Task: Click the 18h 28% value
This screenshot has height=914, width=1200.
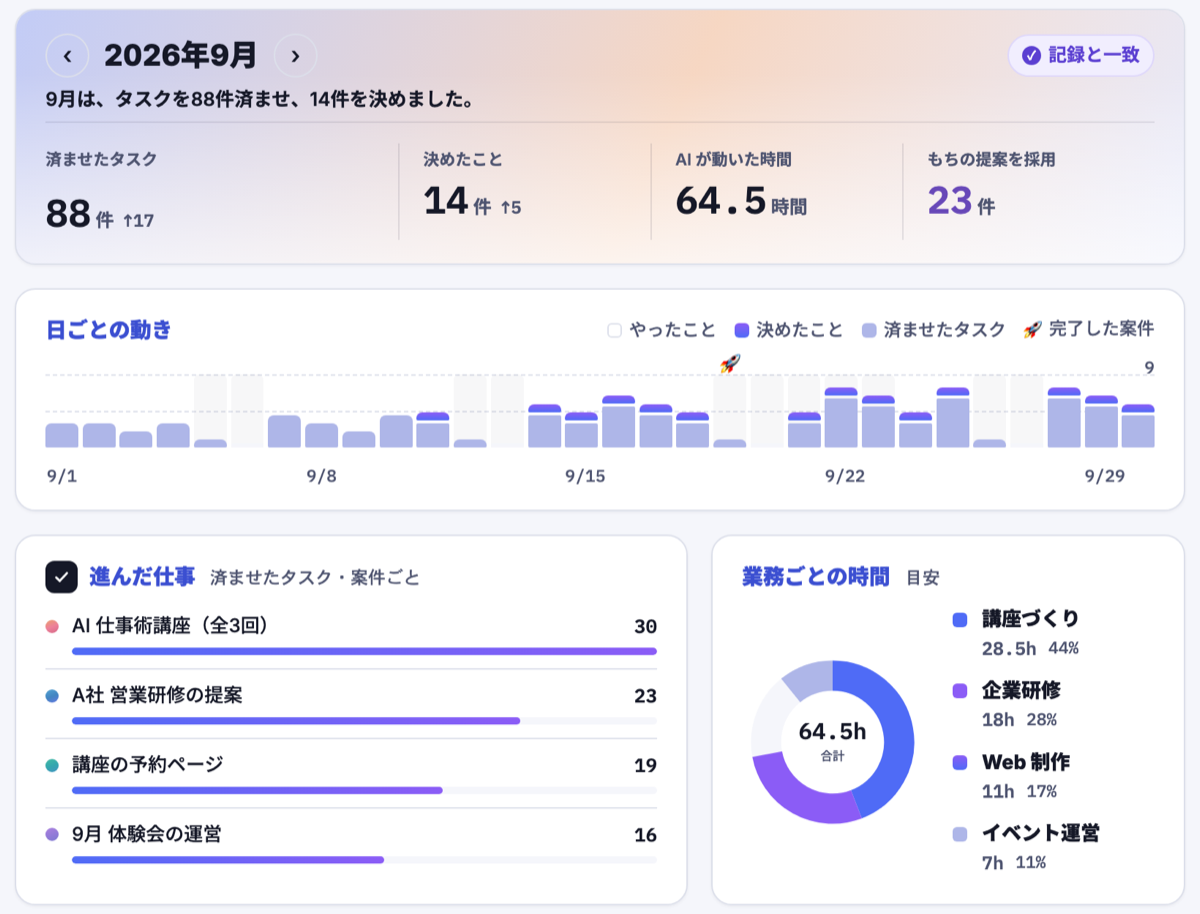Action: pyautogui.click(x=1019, y=720)
